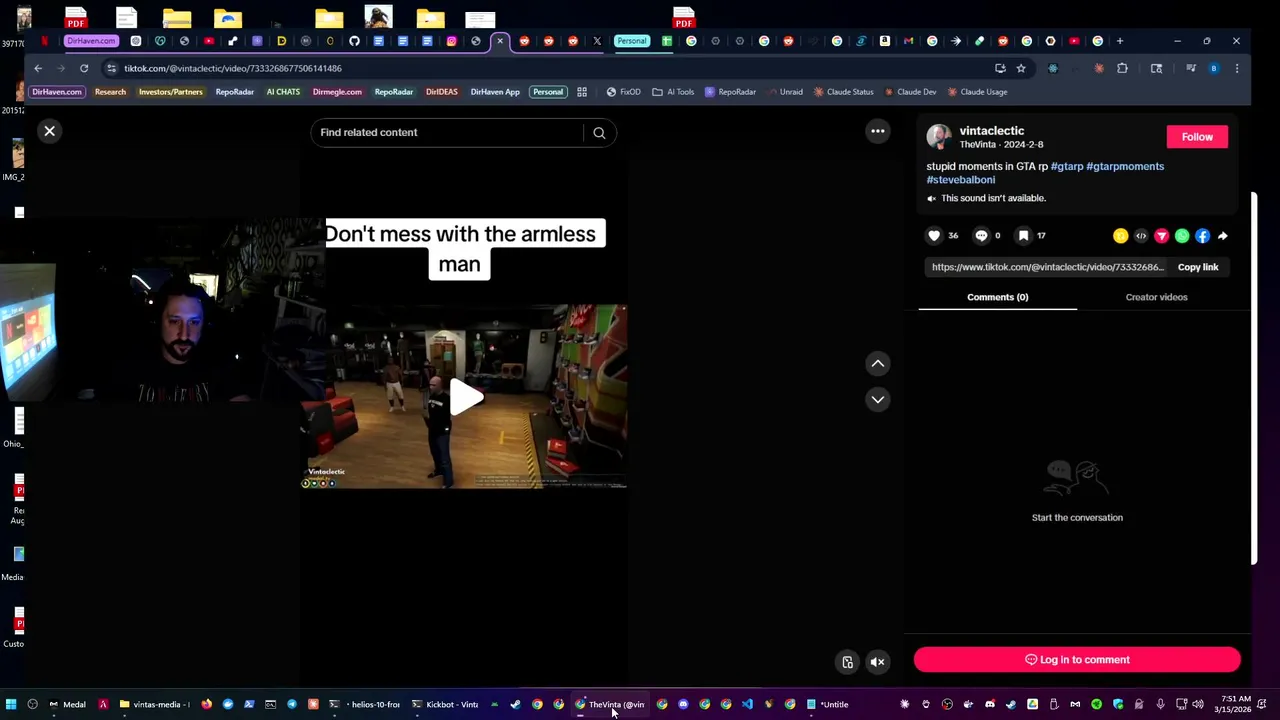Screen dimensions: 1280x720
Task: Open the #gtarpmoments hashtag
Action: tap(1125, 166)
